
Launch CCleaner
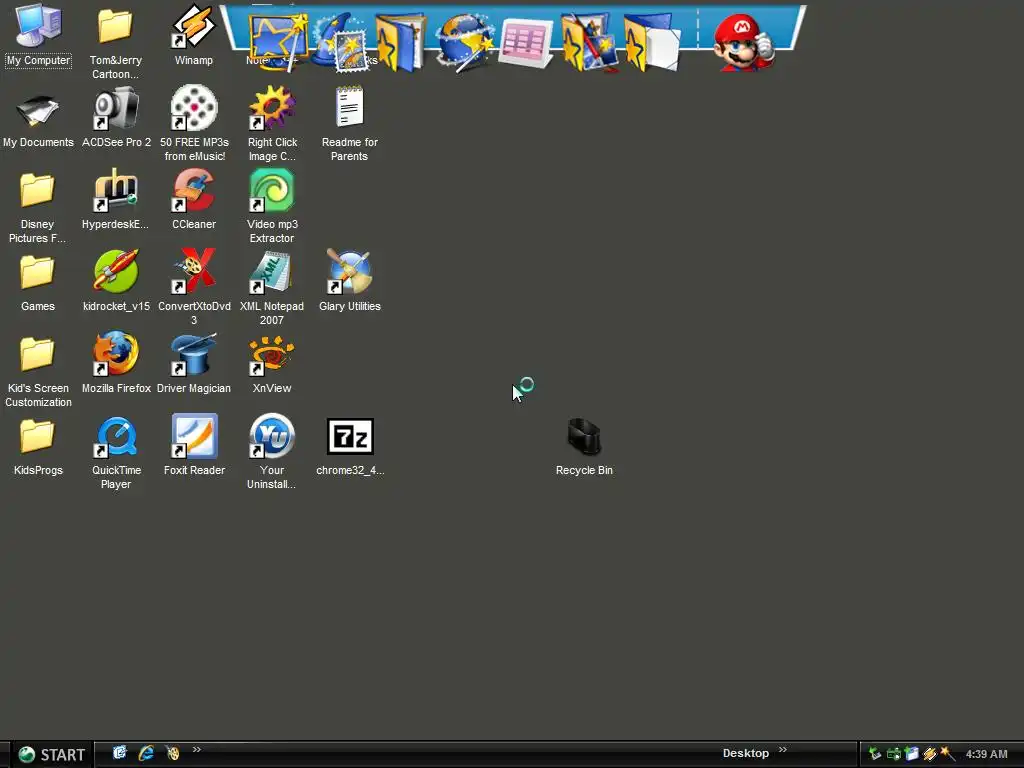coord(194,199)
